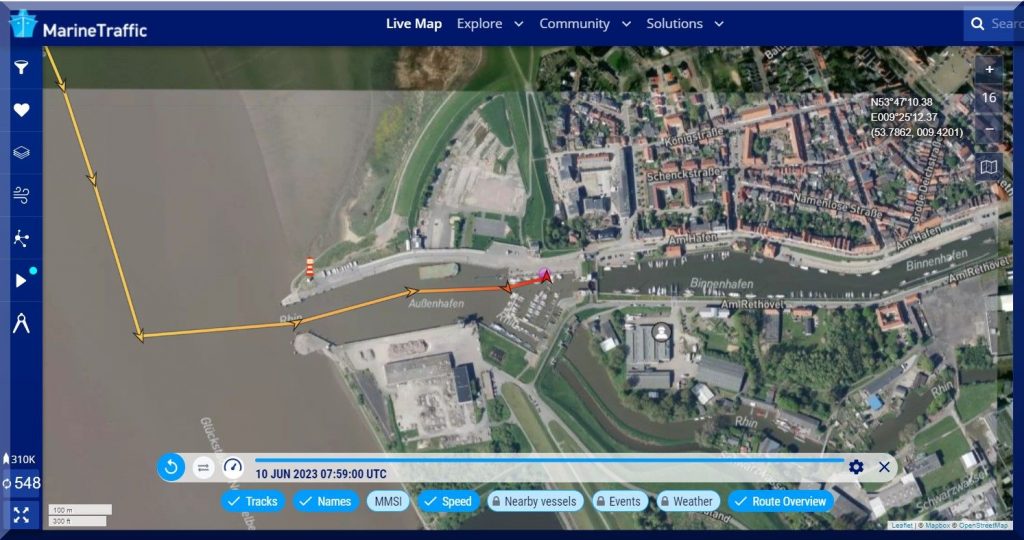Open the density maps node icon

click(x=21, y=238)
